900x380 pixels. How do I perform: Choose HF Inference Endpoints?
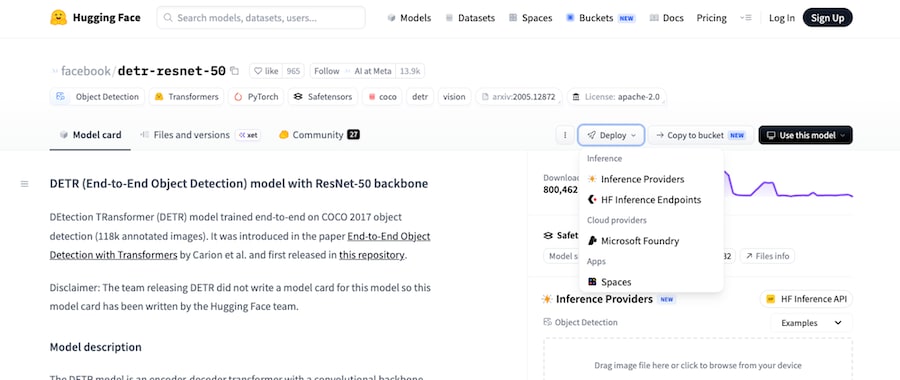coord(651,200)
